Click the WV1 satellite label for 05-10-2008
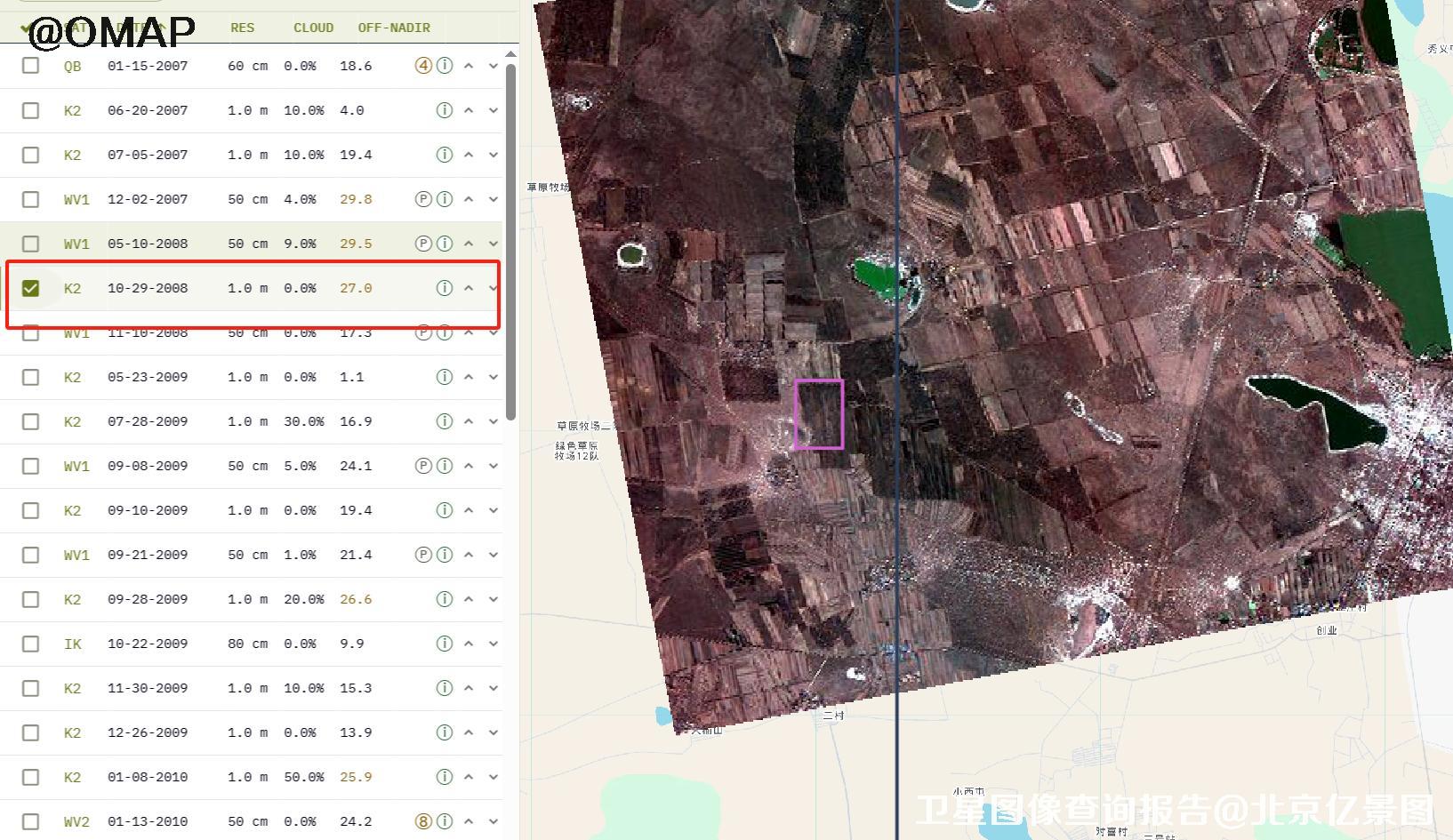 (76, 244)
